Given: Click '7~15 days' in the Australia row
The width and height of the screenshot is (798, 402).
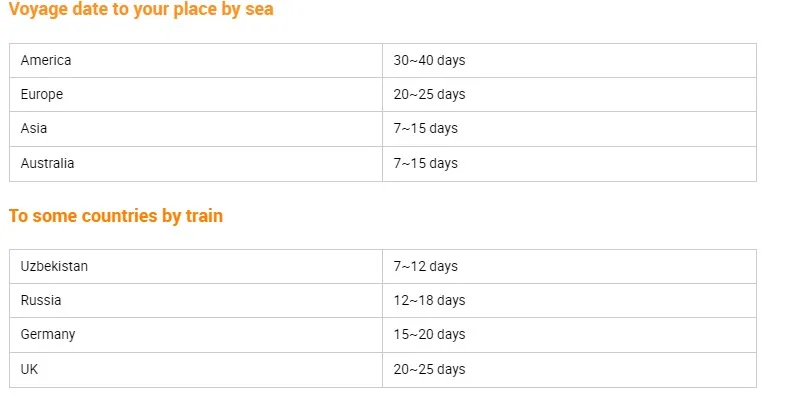Looking at the screenshot, I should coord(425,163).
